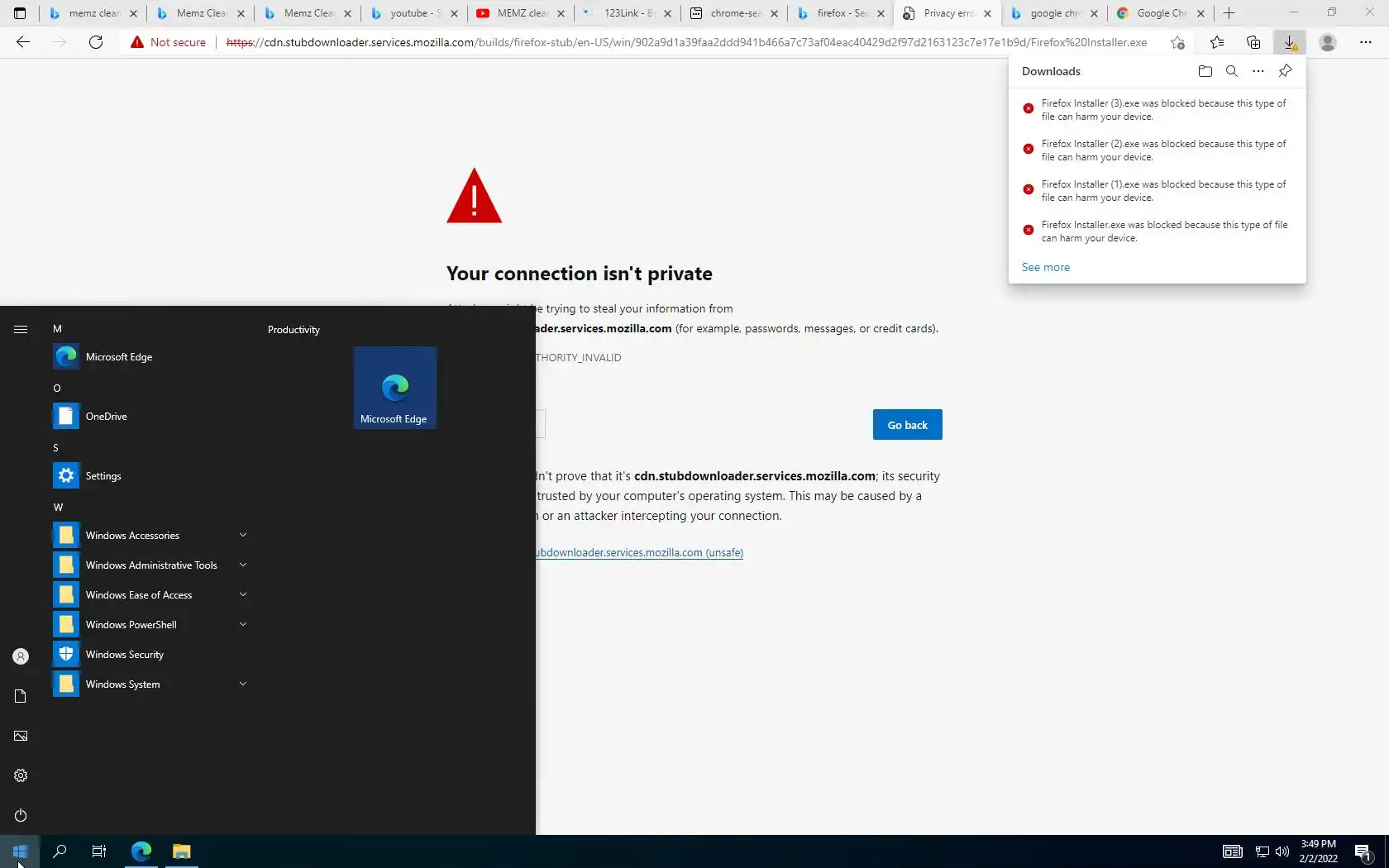Click See more in Downloads panel
This screenshot has height=868, width=1389.
coord(1046,267)
